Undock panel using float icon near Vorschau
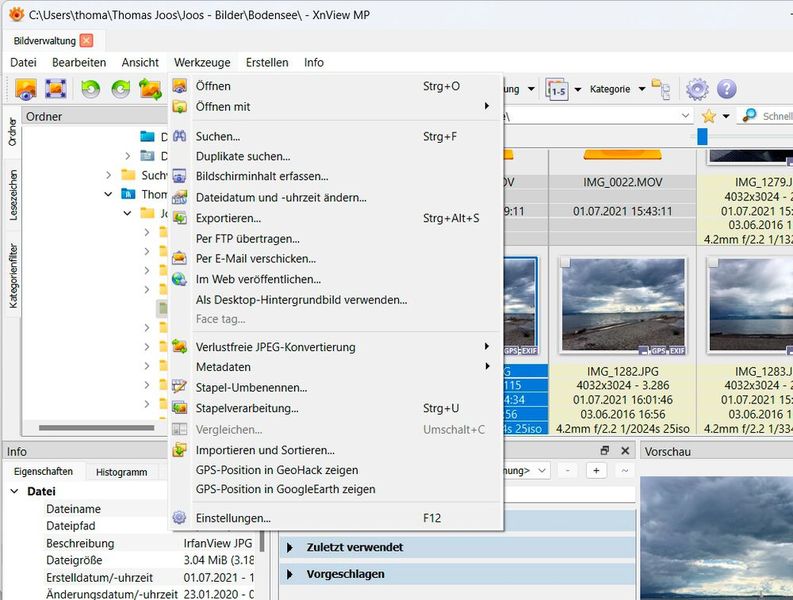 pyautogui.click(x=604, y=451)
